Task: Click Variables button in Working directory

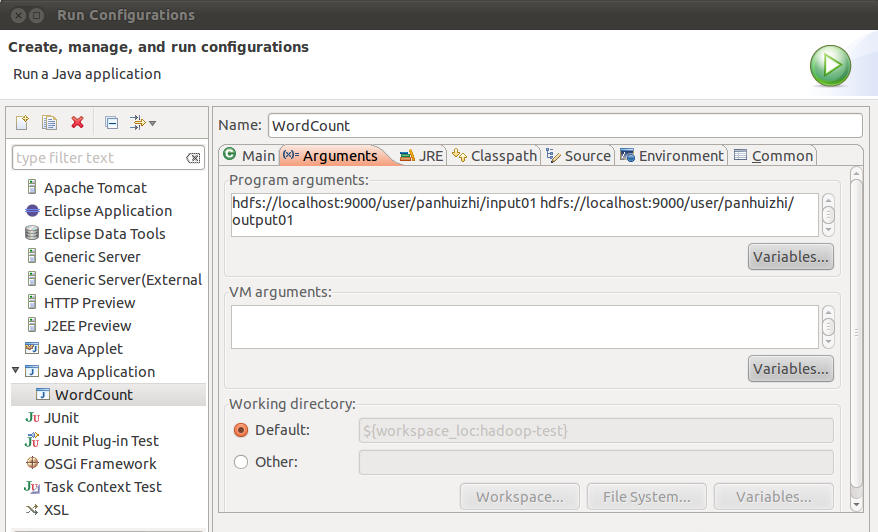Action: point(773,497)
